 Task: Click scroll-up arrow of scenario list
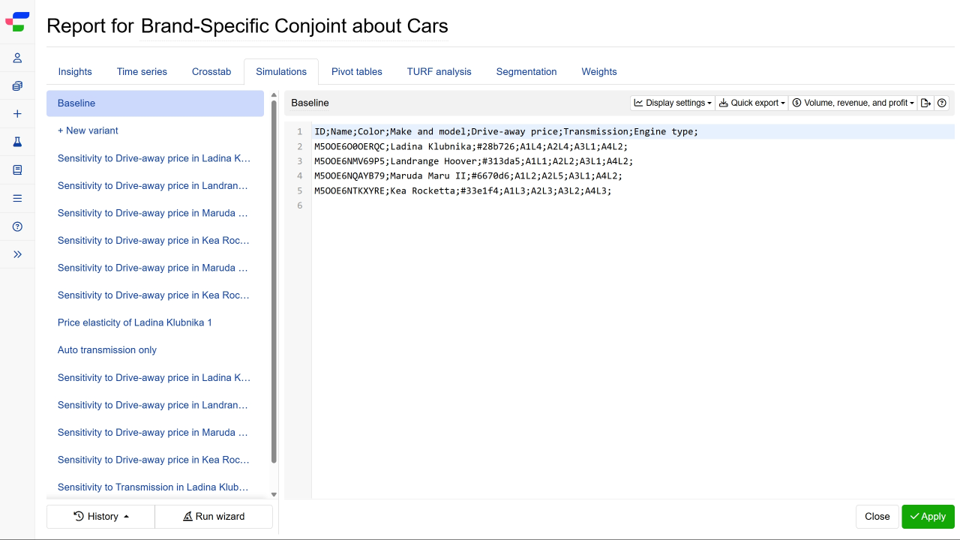(x=274, y=96)
